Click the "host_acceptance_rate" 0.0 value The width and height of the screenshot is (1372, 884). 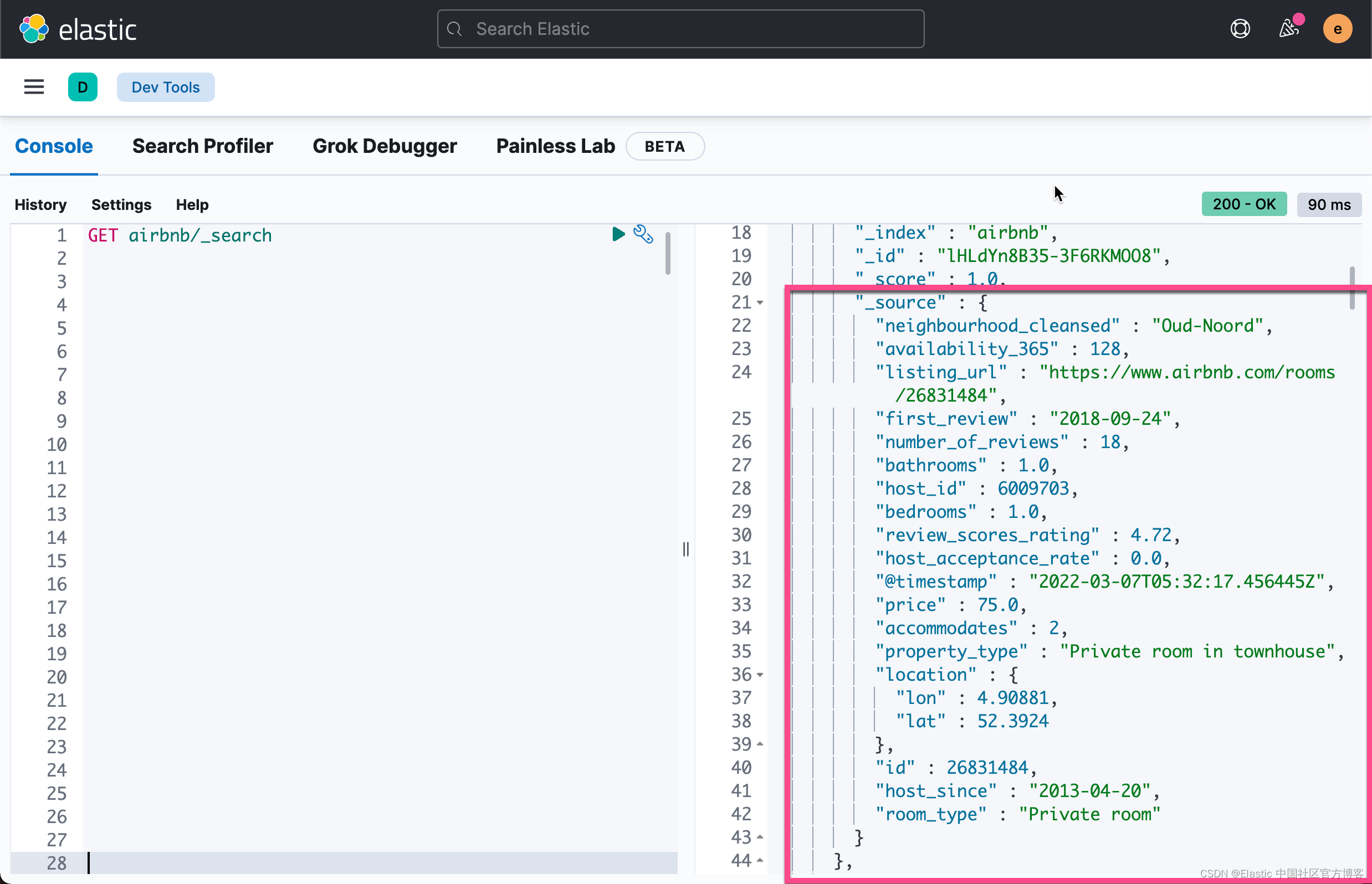click(x=1146, y=558)
